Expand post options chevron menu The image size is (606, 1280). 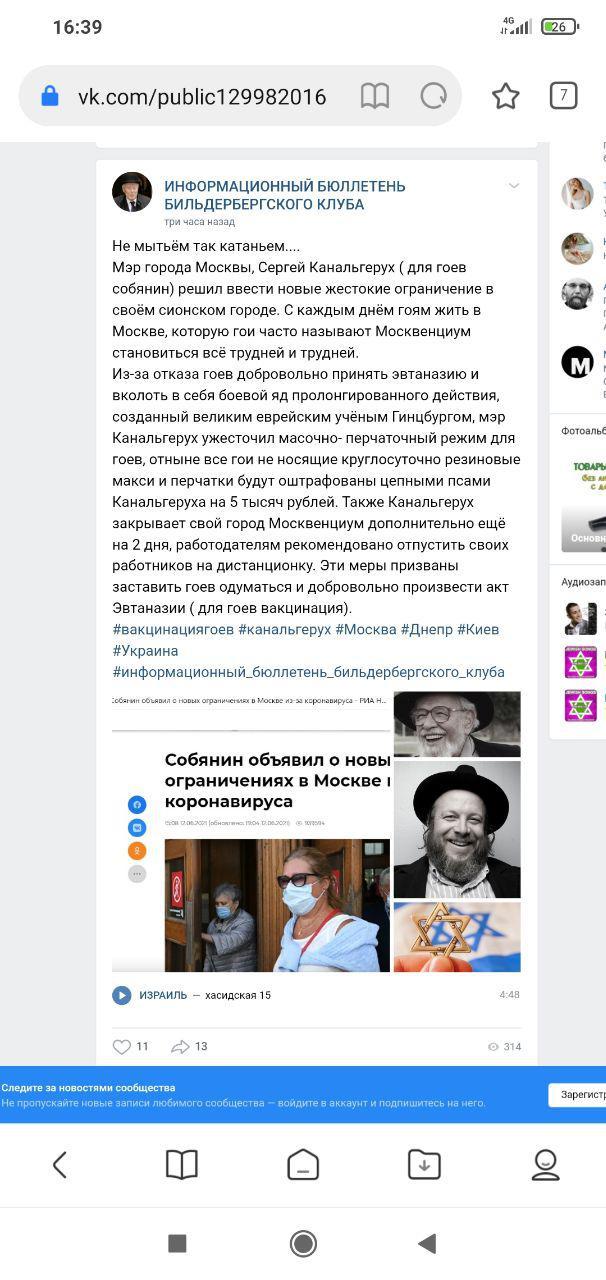coord(514,186)
